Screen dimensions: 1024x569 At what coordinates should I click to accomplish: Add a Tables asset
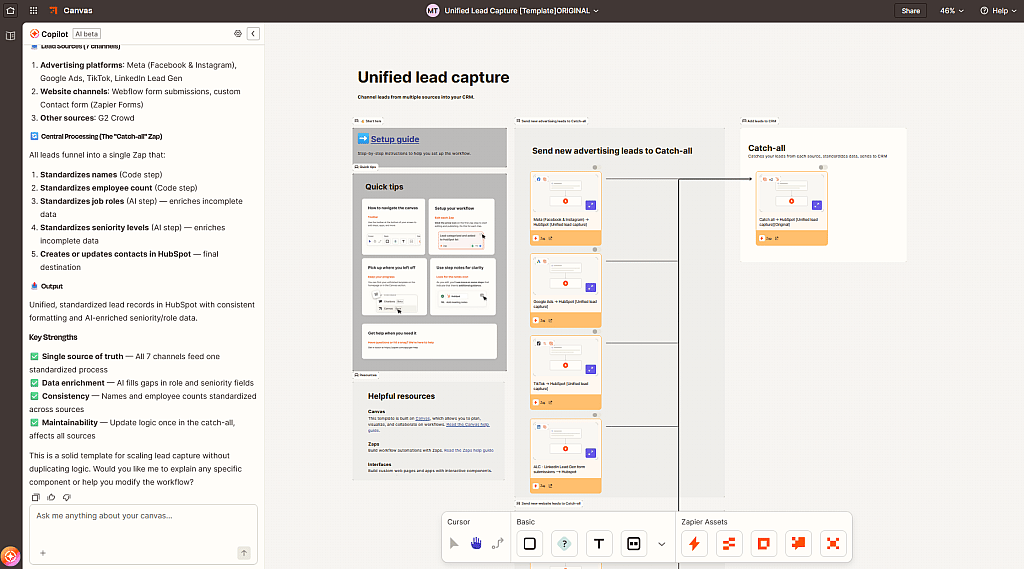[729, 544]
